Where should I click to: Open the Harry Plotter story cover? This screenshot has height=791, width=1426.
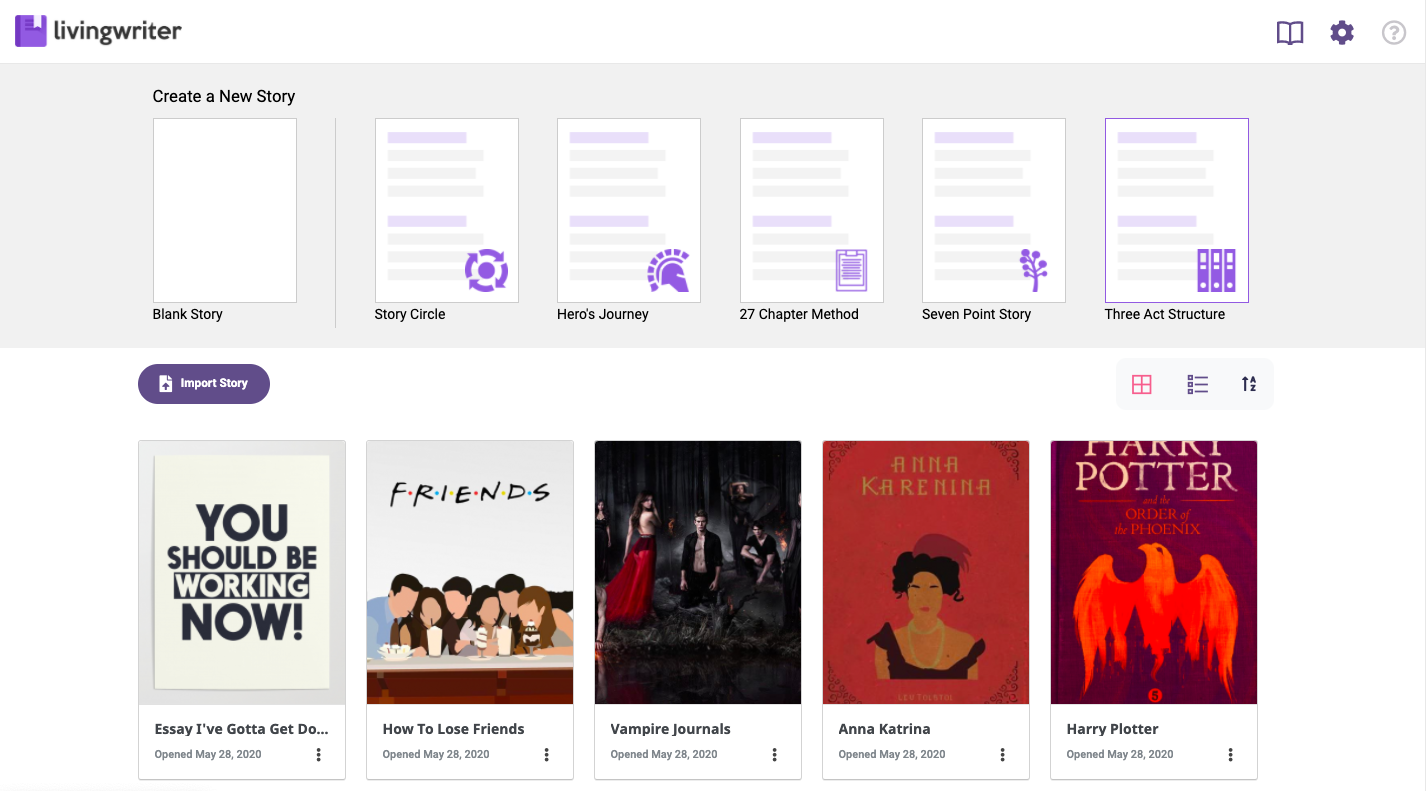tap(1154, 572)
